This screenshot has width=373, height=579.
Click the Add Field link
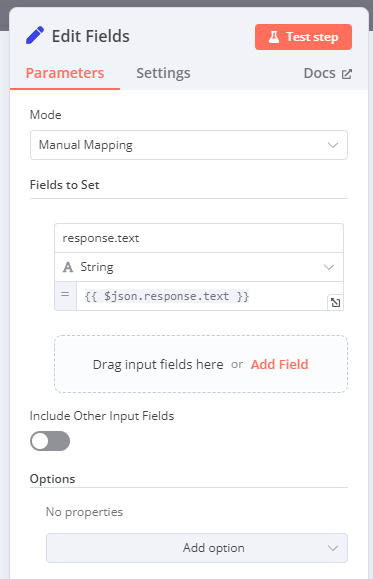click(x=280, y=364)
